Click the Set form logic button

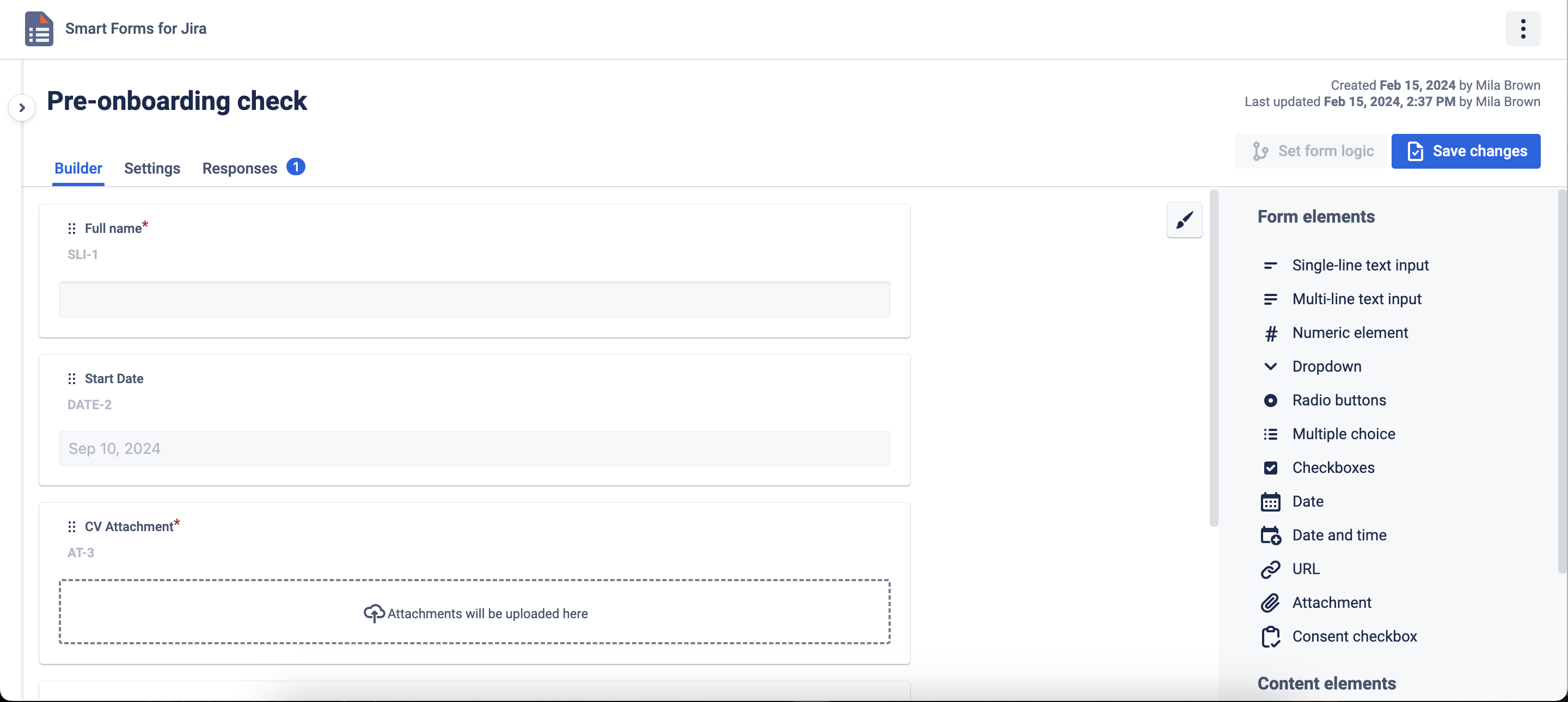click(x=1310, y=151)
